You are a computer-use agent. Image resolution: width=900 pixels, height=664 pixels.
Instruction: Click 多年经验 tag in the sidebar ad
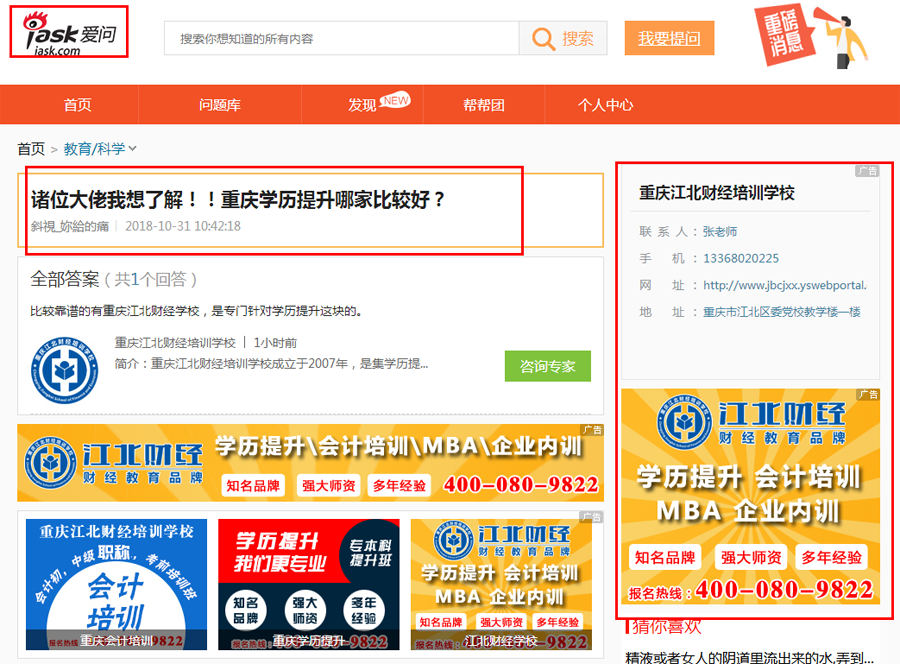pyautogui.click(x=832, y=557)
